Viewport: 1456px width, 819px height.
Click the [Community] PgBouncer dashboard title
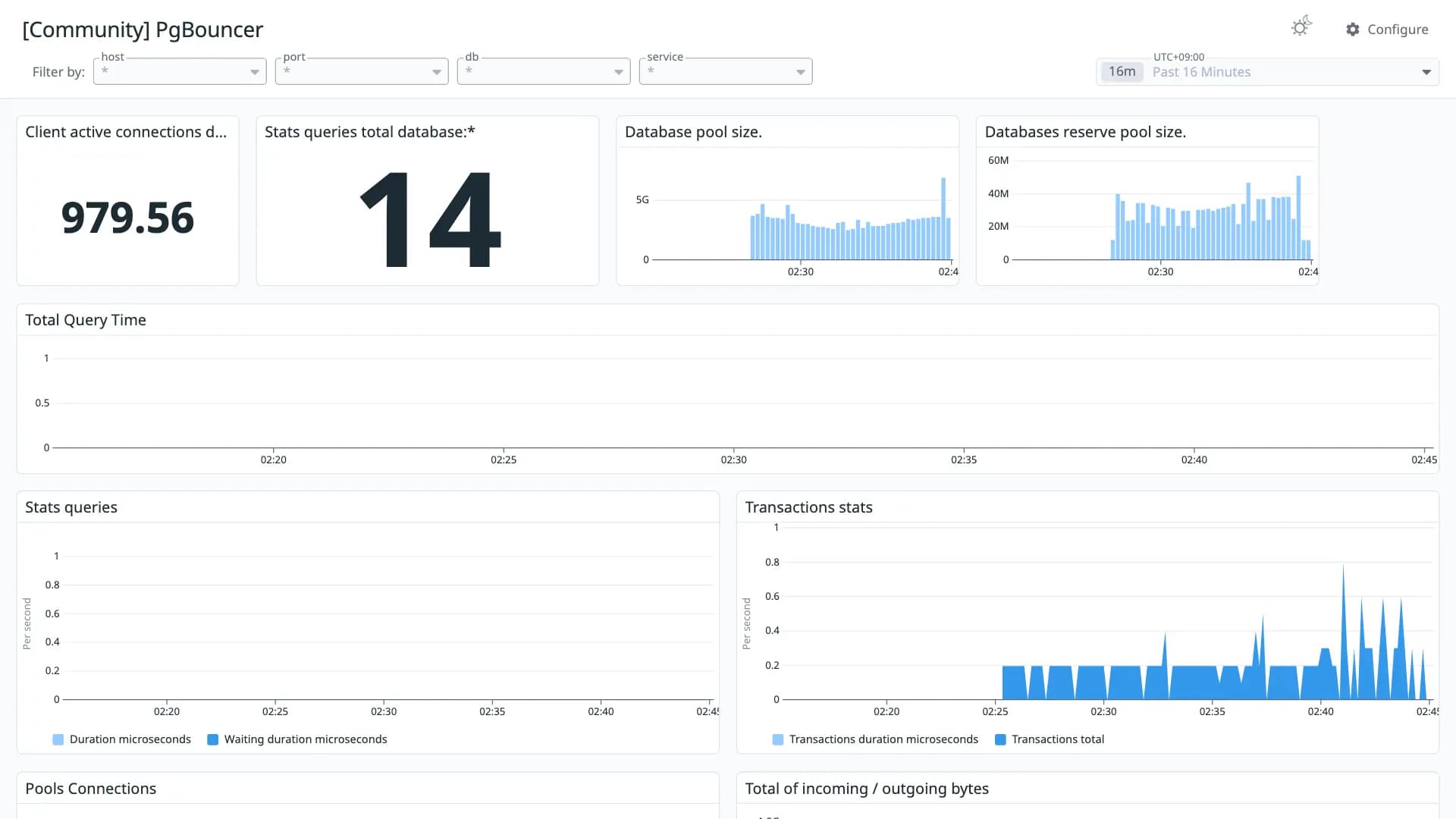[x=143, y=30]
